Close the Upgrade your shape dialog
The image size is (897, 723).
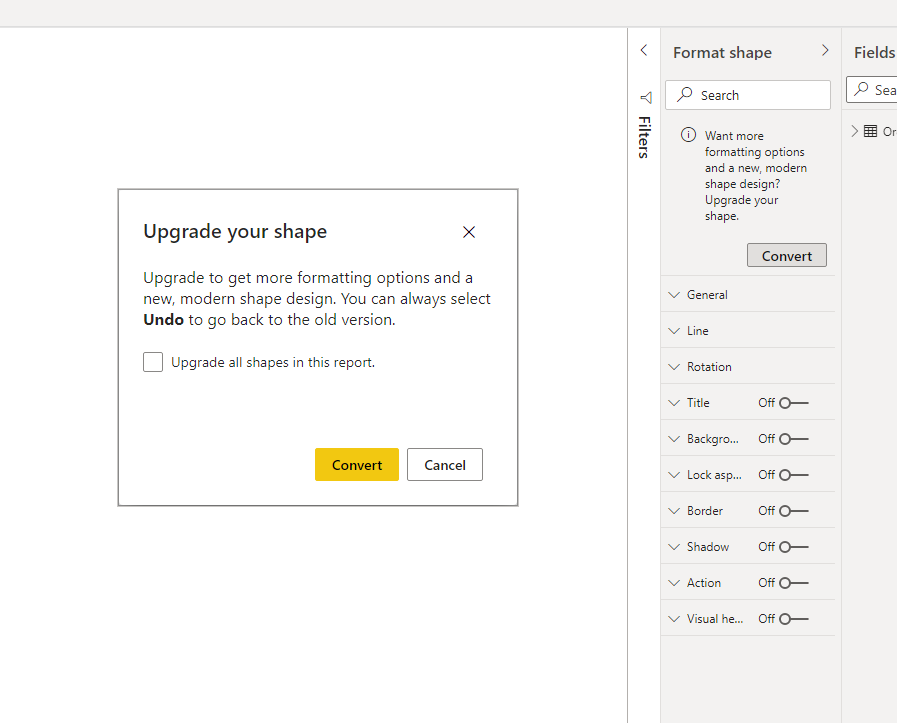469,232
